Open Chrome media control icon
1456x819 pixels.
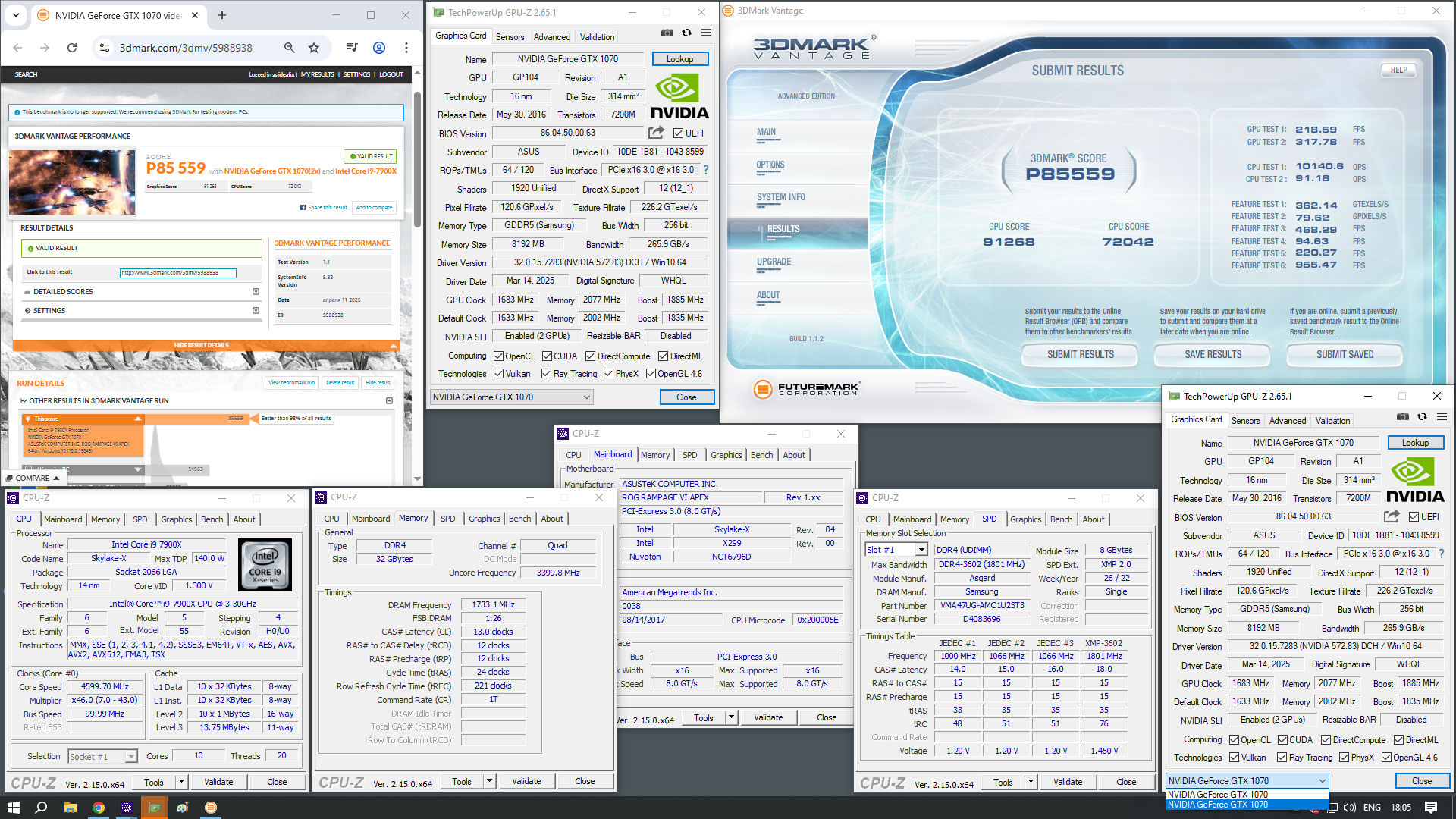coord(352,48)
